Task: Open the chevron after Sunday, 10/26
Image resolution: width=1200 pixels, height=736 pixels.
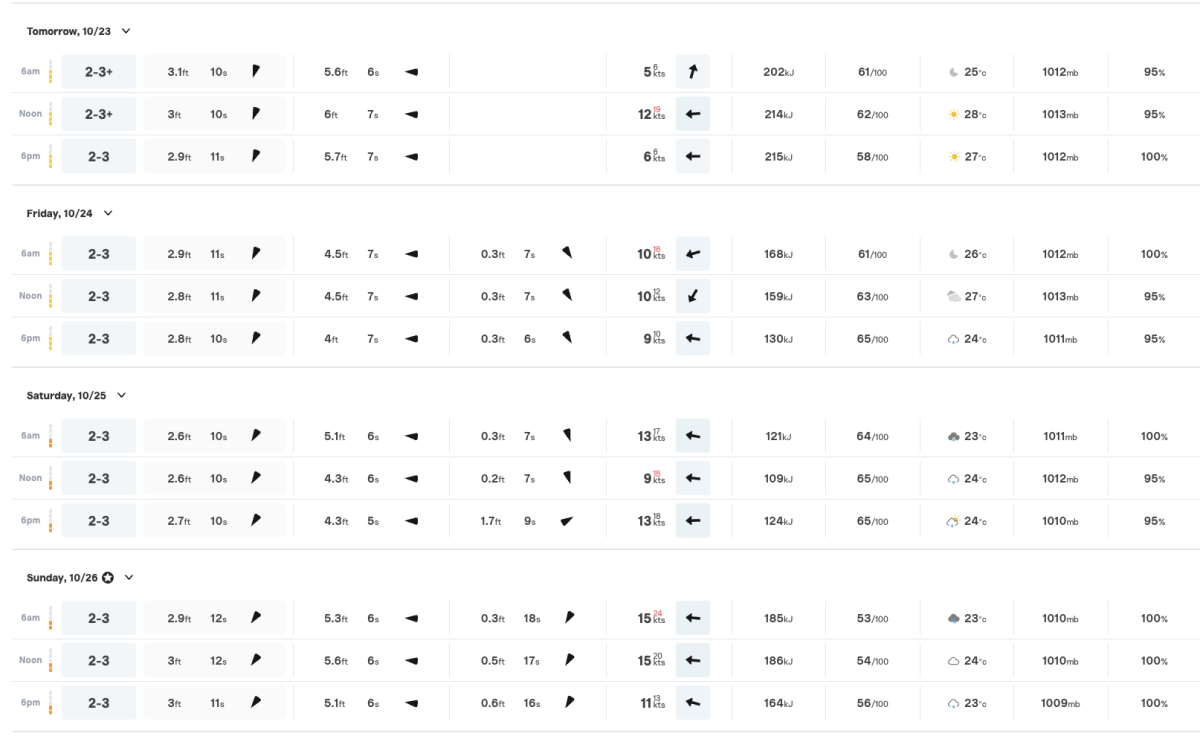Action: [x=129, y=578]
